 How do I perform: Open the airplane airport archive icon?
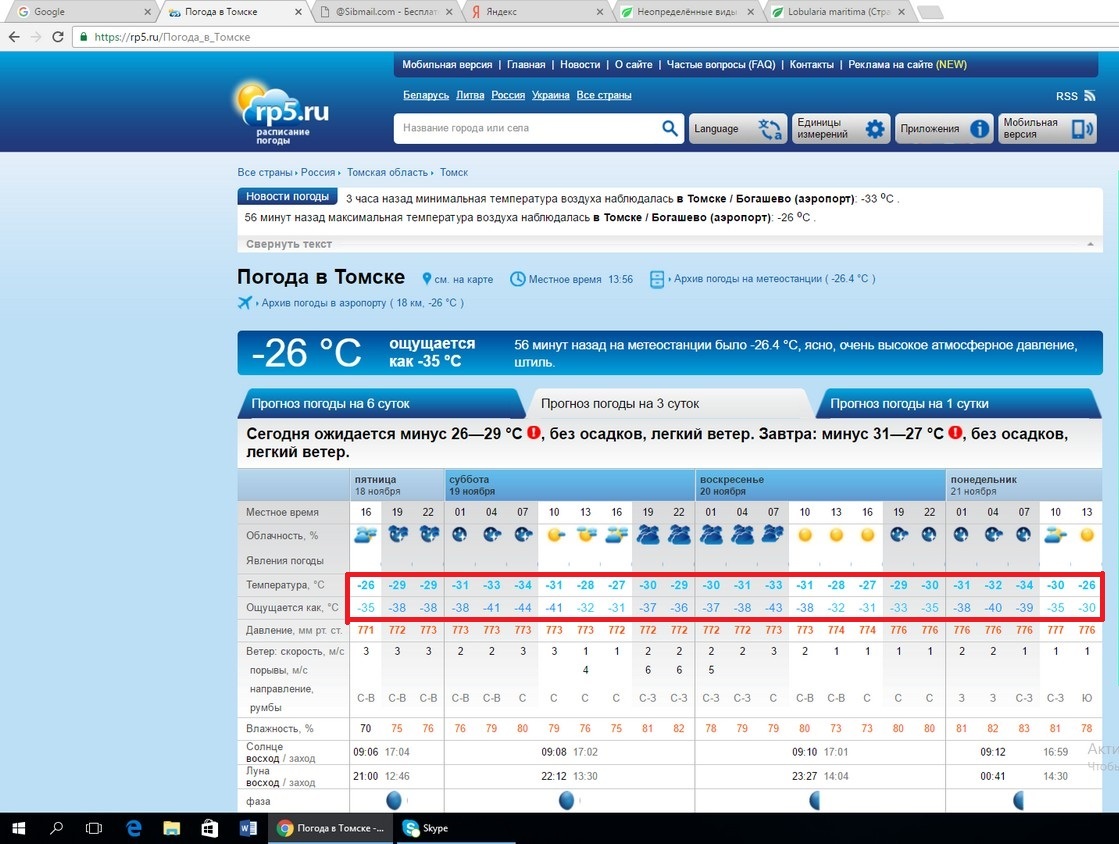(x=245, y=303)
